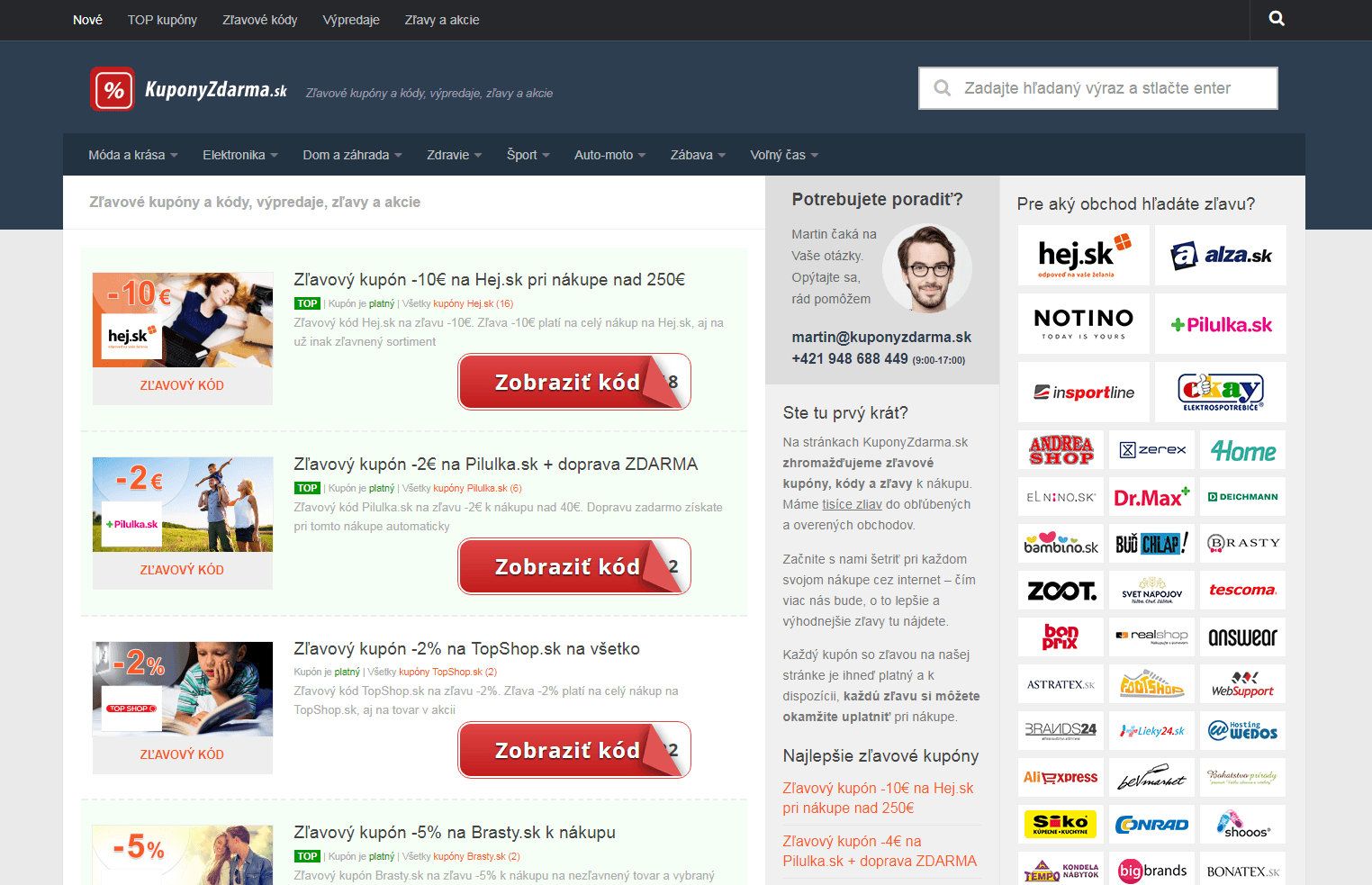Image resolution: width=1372 pixels, height=885 pixels.
Task: Go to Zľavy a akcie menu item
Action: click(x=442, y=20)
